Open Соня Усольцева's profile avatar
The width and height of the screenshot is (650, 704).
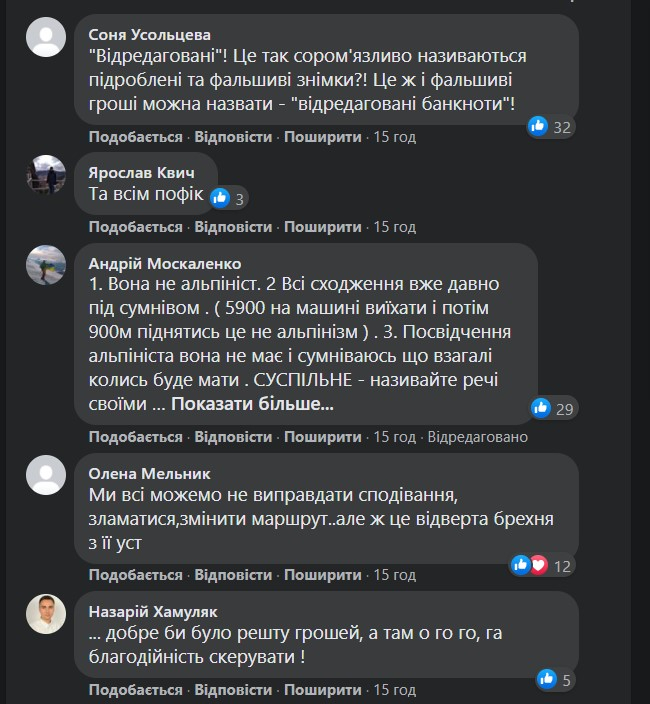(x=46, y=38)
